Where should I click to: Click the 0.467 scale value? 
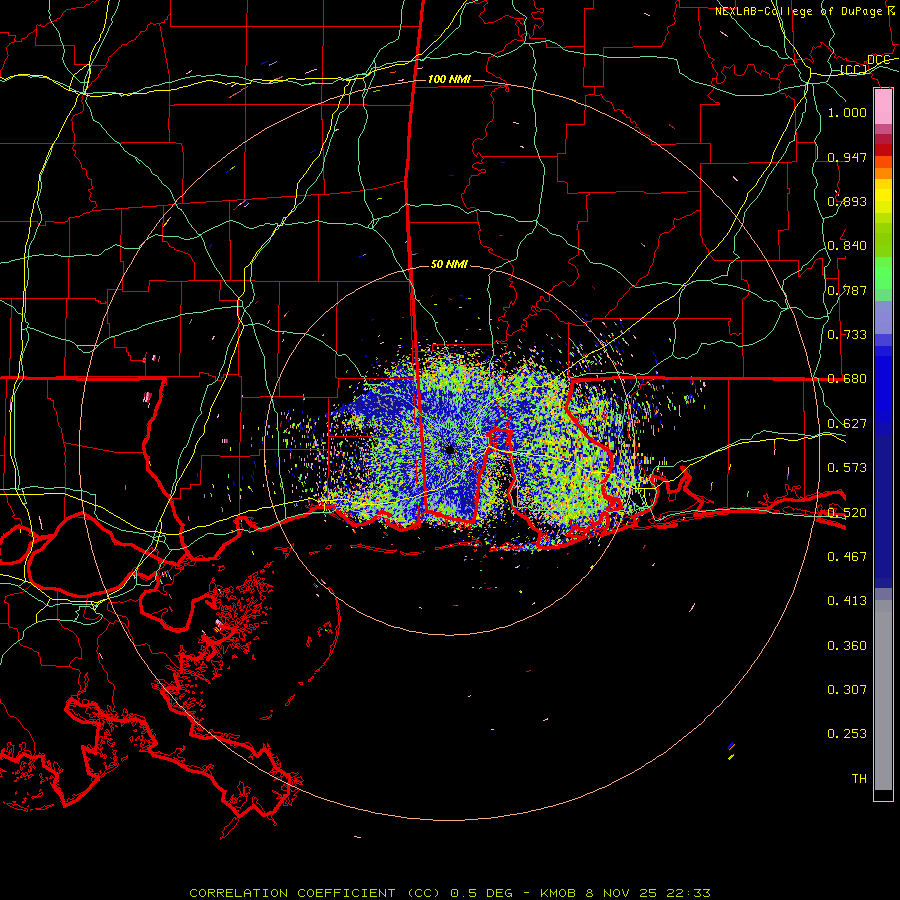tap(847, 557)
